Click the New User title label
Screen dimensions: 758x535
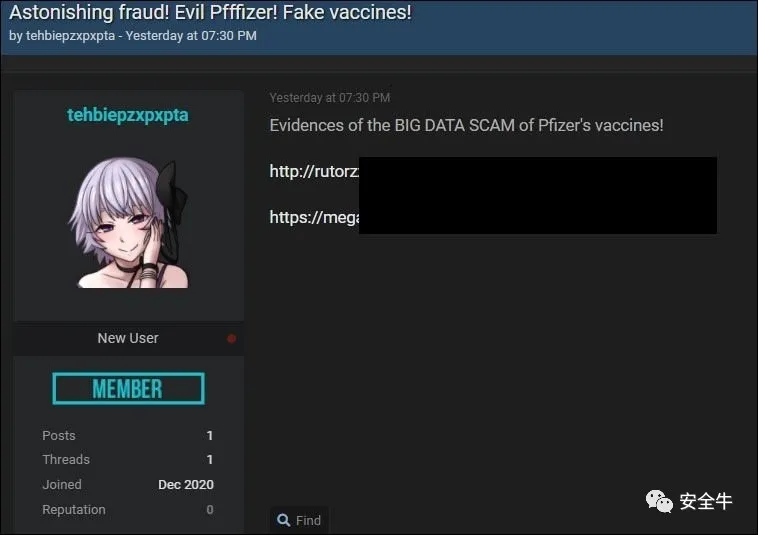(x=128, y=338)
